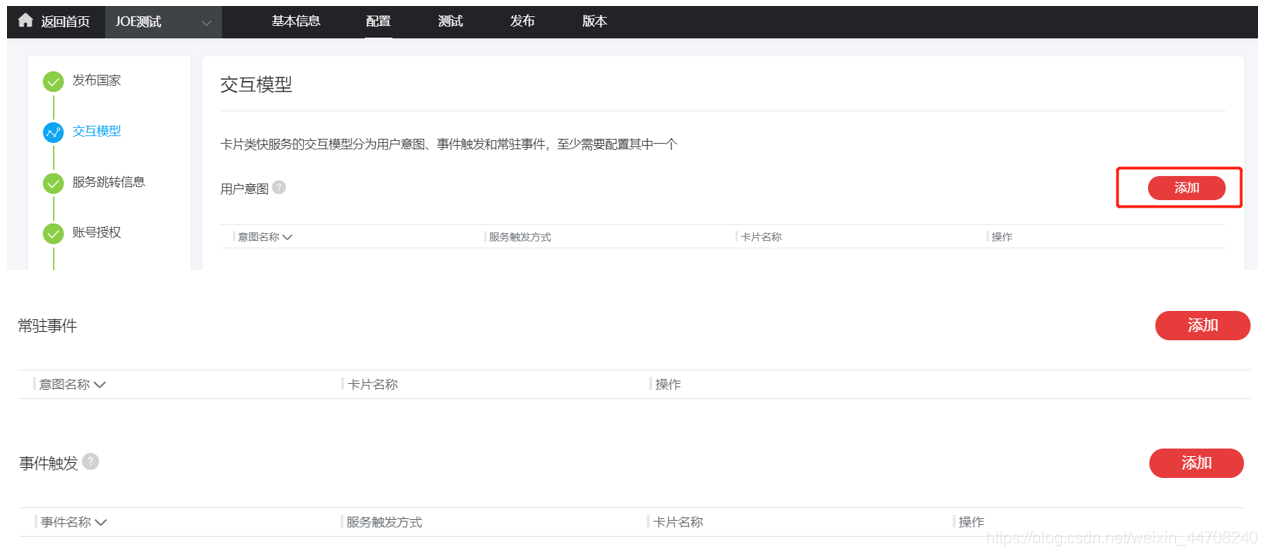Viewport: 1267px width, 556px height.
Task: Select 交互模型 step in the sidebar
Action: point(96,131)
